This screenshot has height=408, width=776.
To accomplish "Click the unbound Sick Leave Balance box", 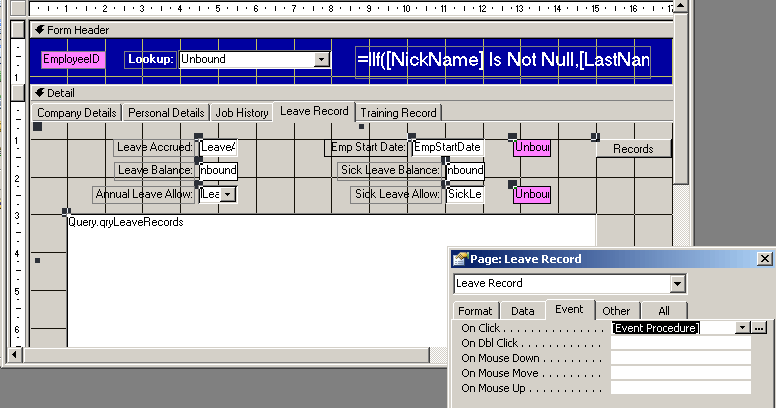I will tap(465, 170).
